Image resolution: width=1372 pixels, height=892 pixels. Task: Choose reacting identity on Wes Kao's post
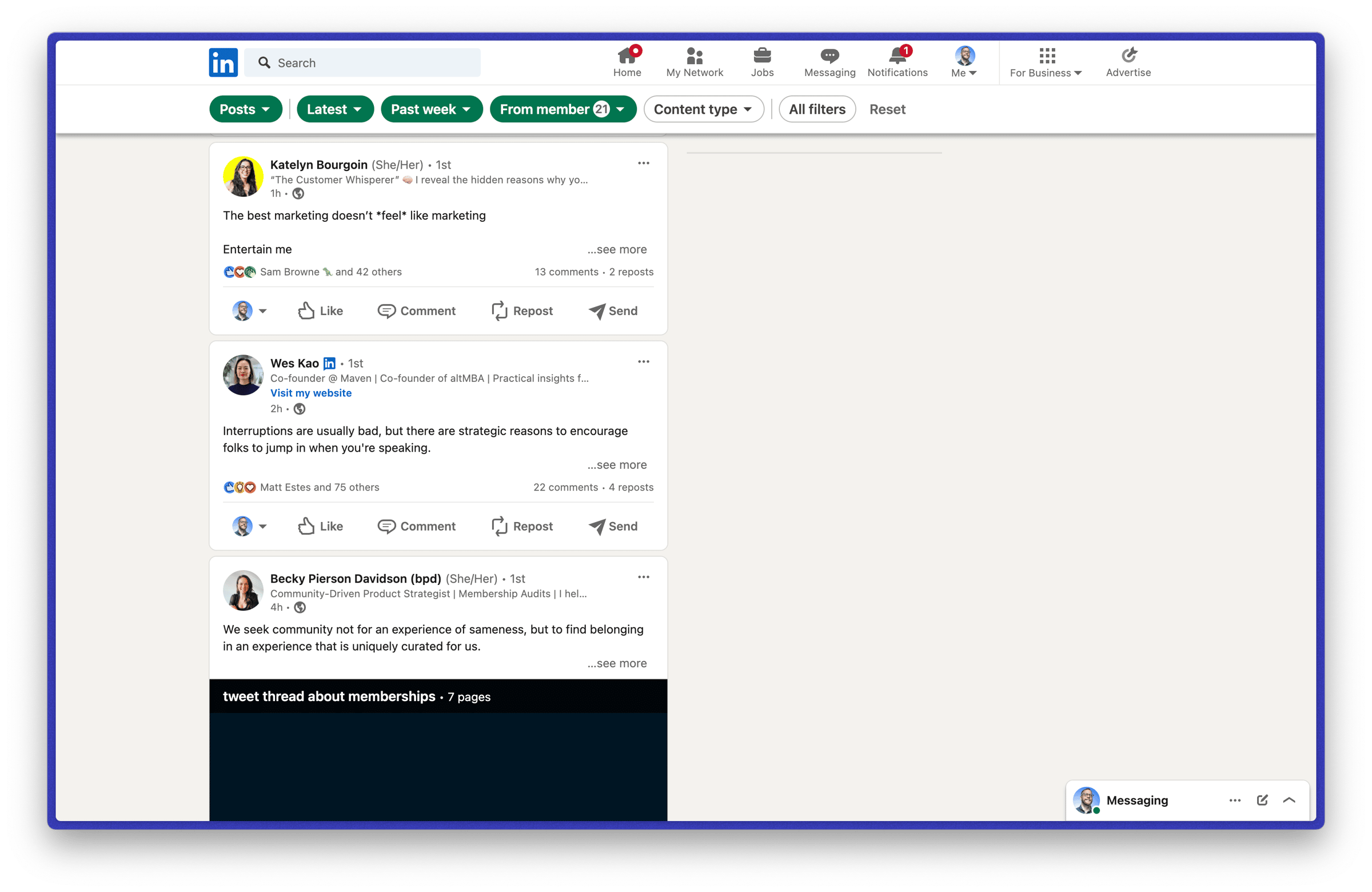tap(249, 526)
